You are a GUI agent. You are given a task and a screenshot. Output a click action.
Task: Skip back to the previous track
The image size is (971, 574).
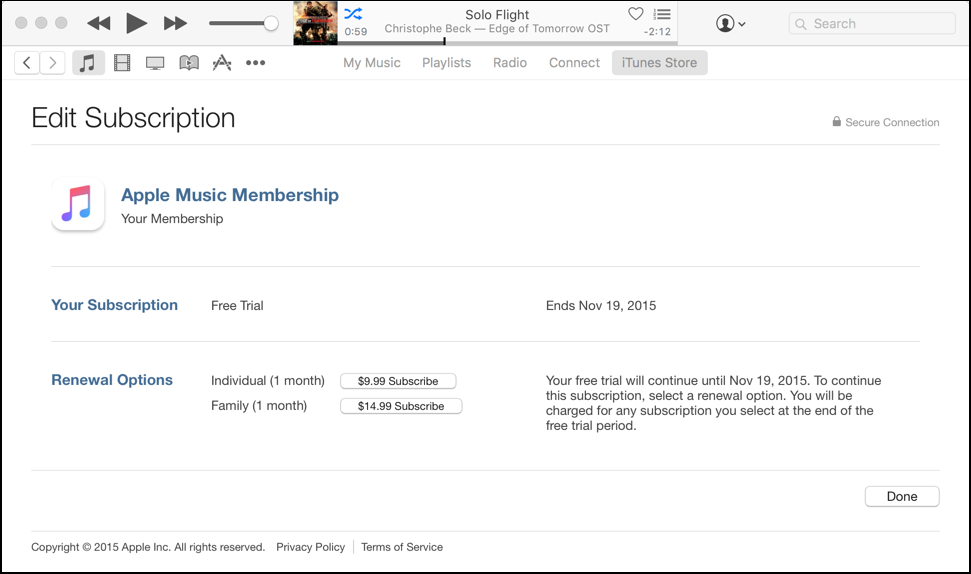[98, 24]
